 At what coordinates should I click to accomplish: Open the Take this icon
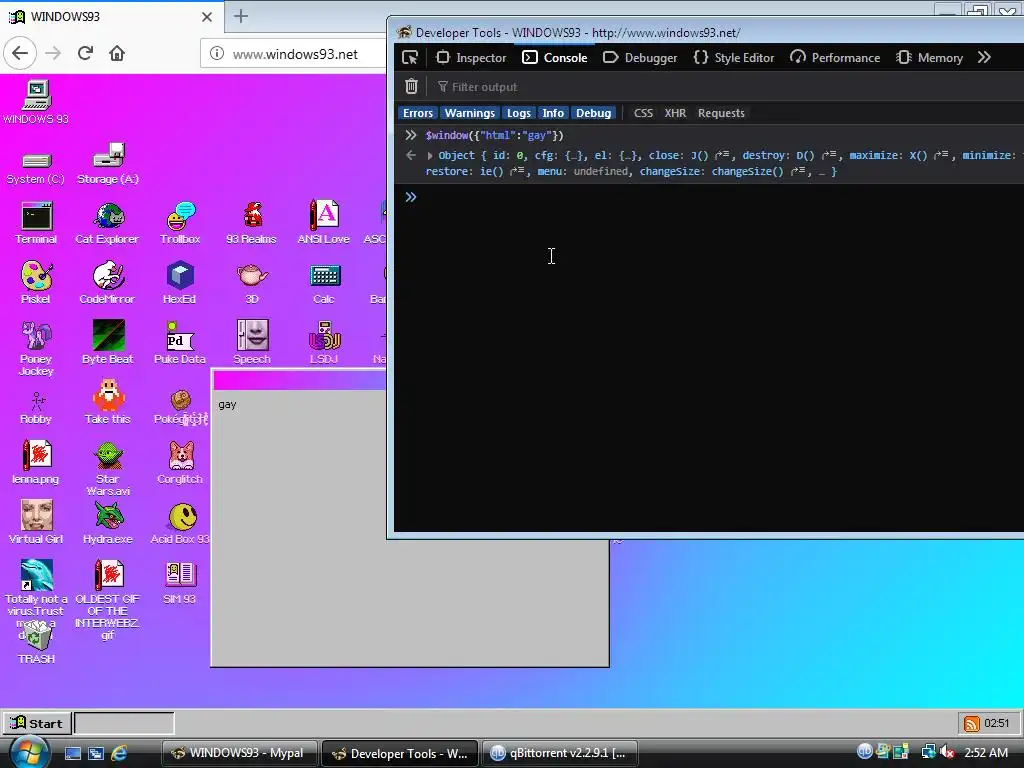[108, 402]
